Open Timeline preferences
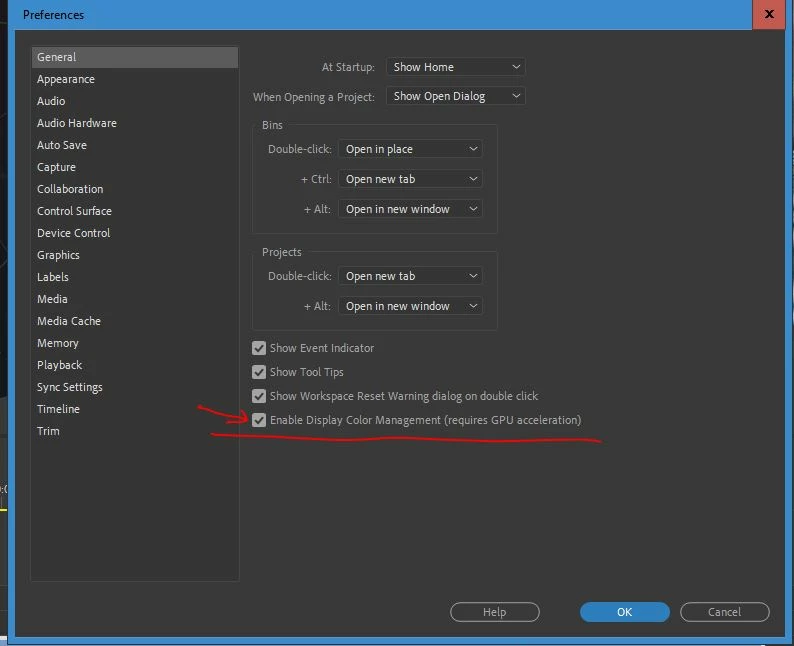794x646 pixels. click(135, 409)
